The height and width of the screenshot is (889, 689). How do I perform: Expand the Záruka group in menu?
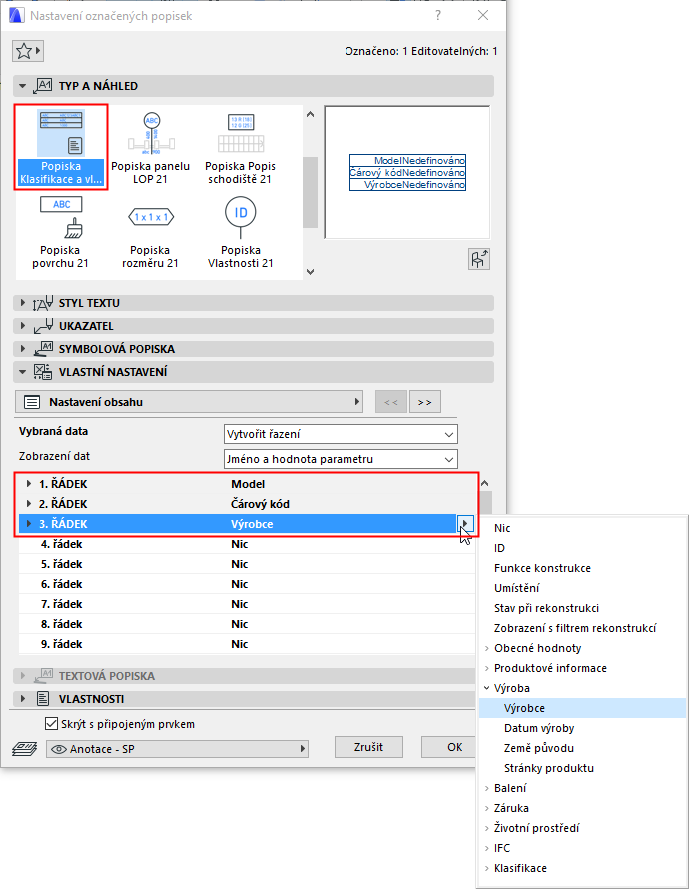(487, 808)
